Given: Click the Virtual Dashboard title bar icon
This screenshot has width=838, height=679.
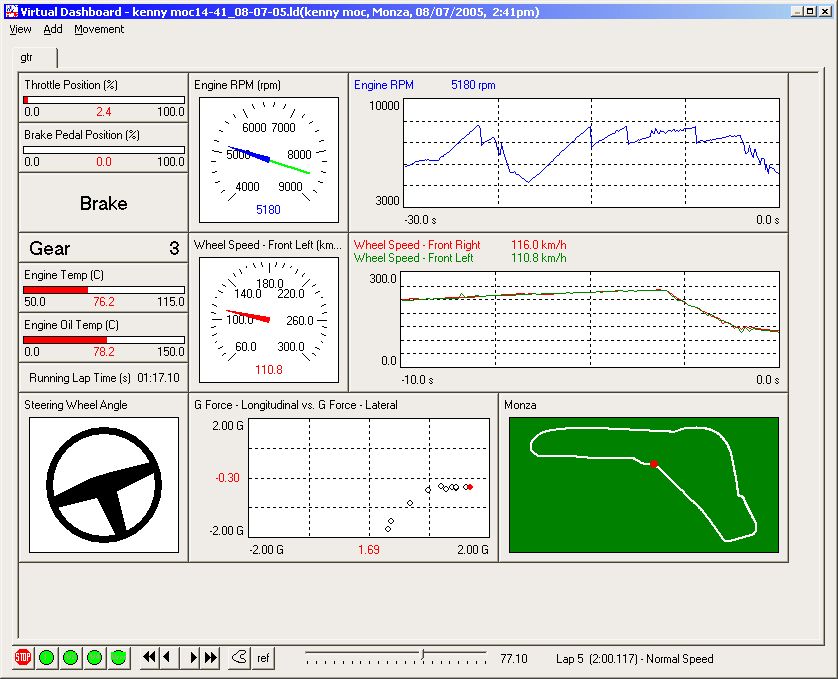Looking at the screenshot, I should (11, 10).
